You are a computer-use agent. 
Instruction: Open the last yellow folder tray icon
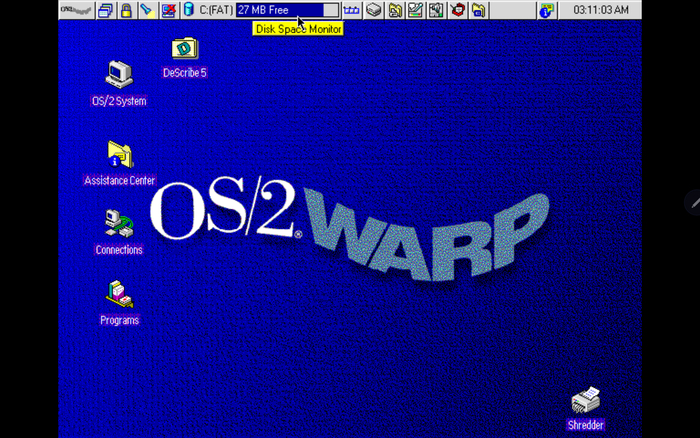(478, 10)
